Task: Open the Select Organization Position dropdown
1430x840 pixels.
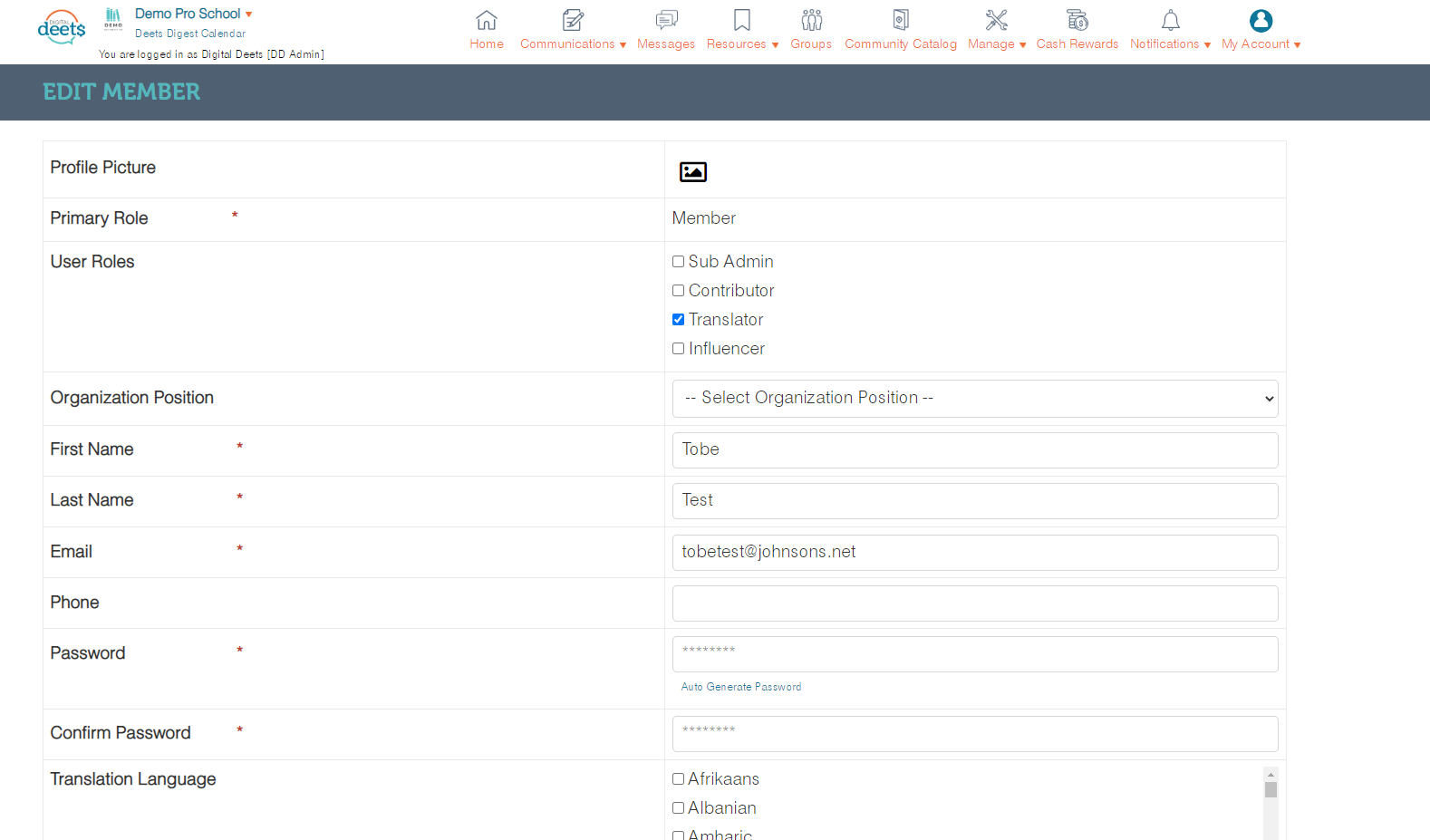Action: coord(975,399)
